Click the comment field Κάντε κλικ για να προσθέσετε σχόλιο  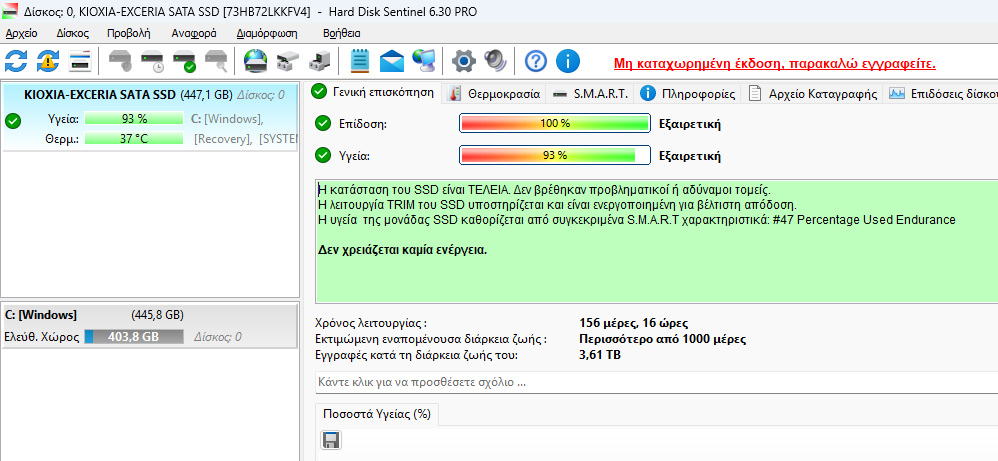coord(656,383)
